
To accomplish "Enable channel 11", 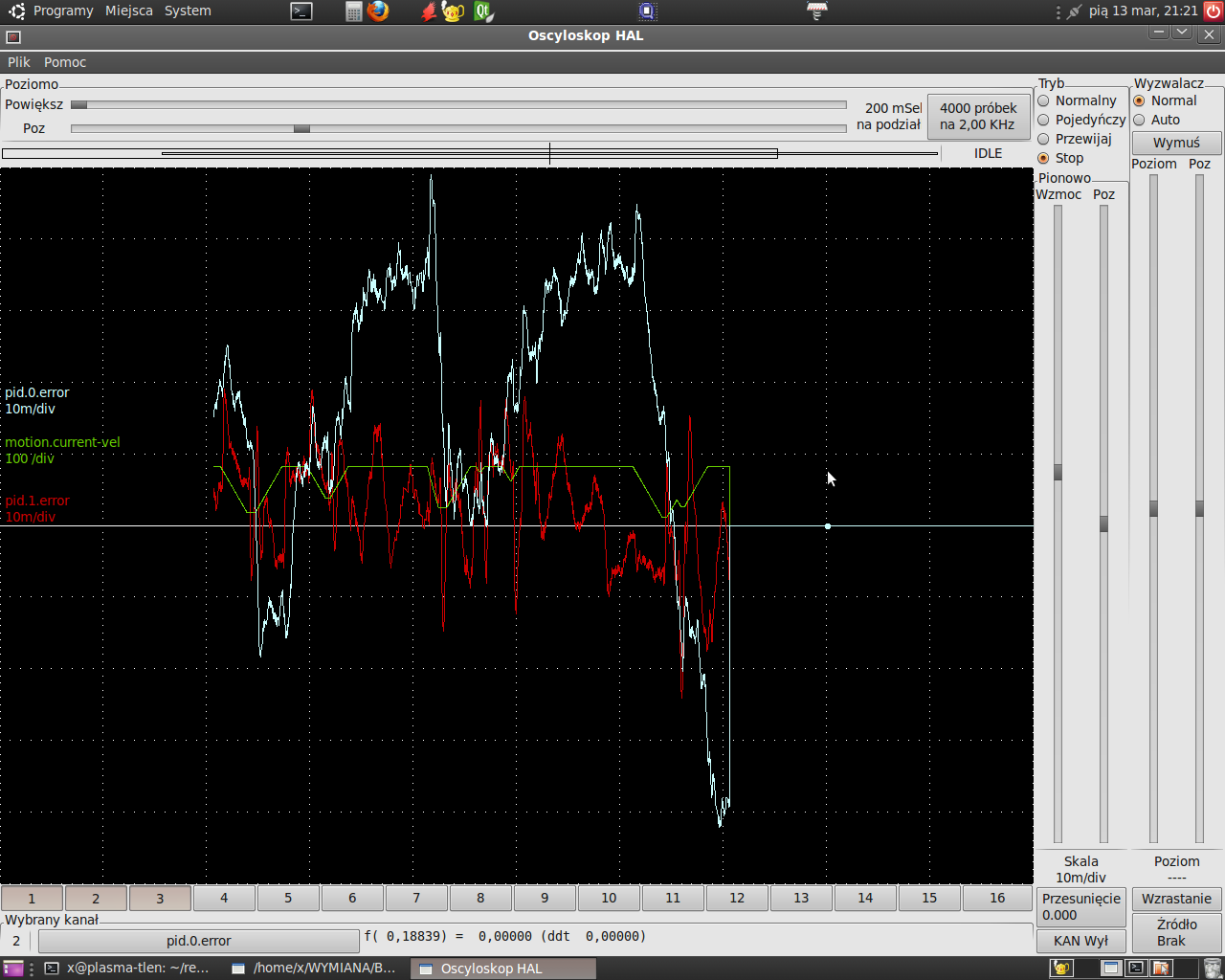I will pyautogui.click(x=673, y=898).
